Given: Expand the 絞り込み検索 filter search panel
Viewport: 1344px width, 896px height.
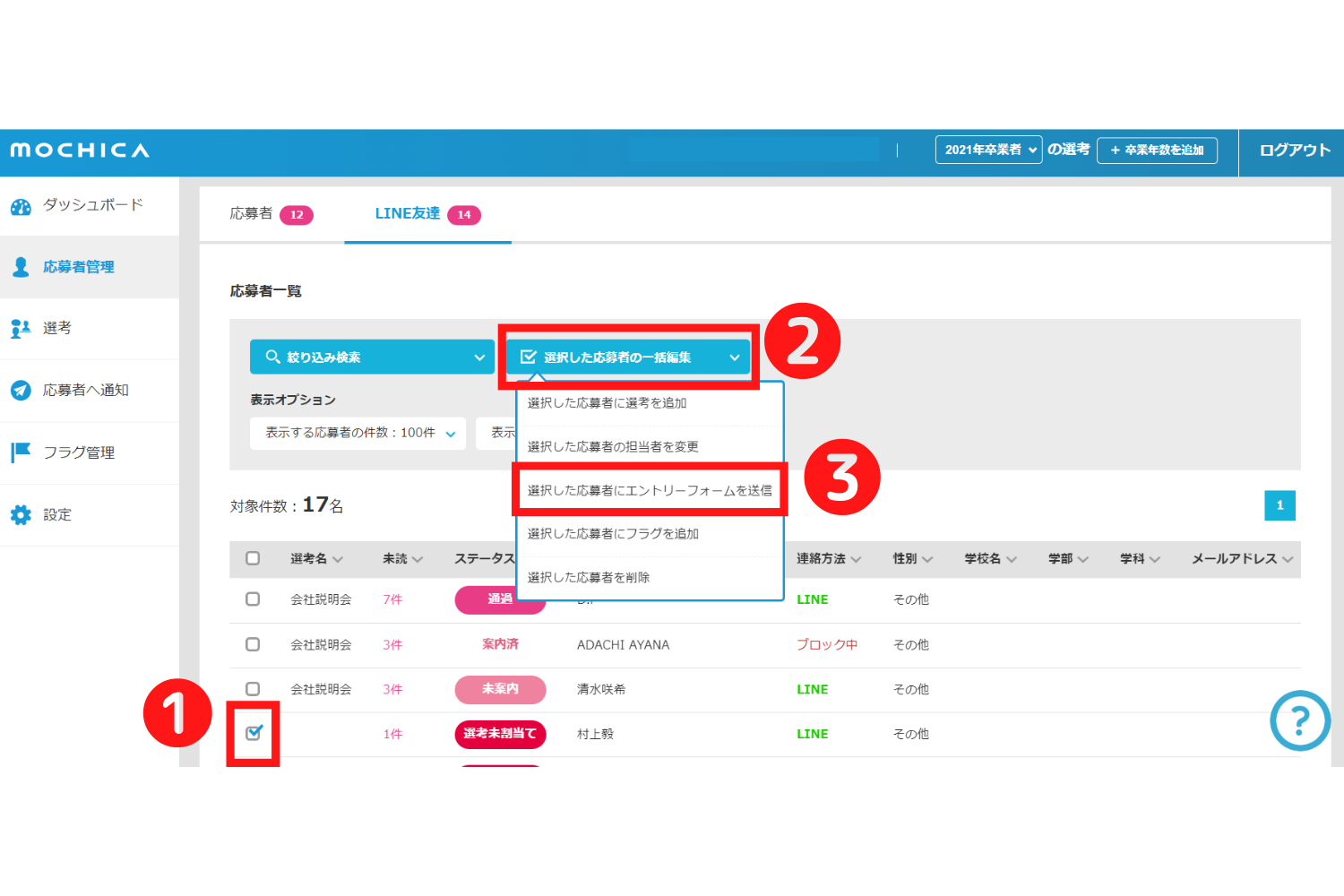Looking at the screenshot, I should coord(372,357).
